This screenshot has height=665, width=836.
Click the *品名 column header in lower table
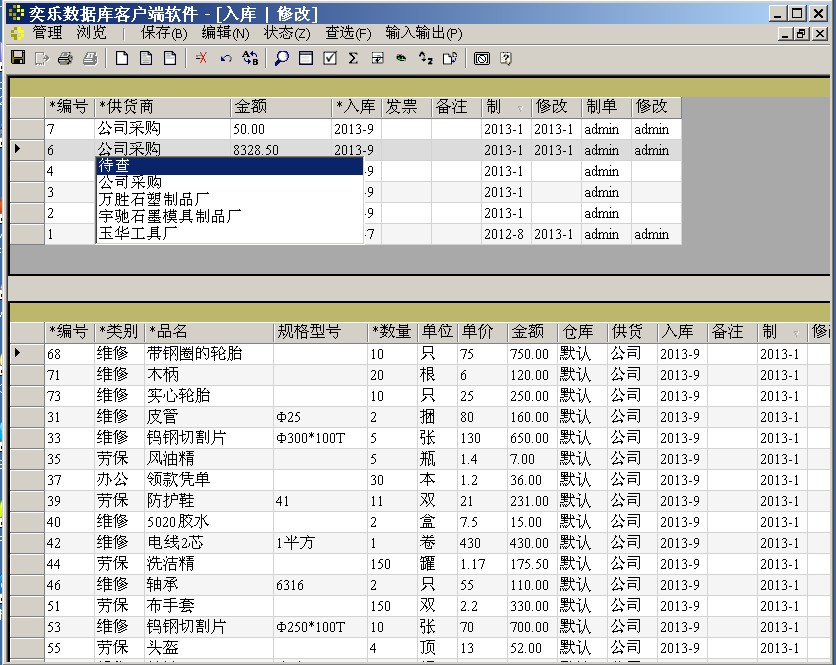[207, 332]
